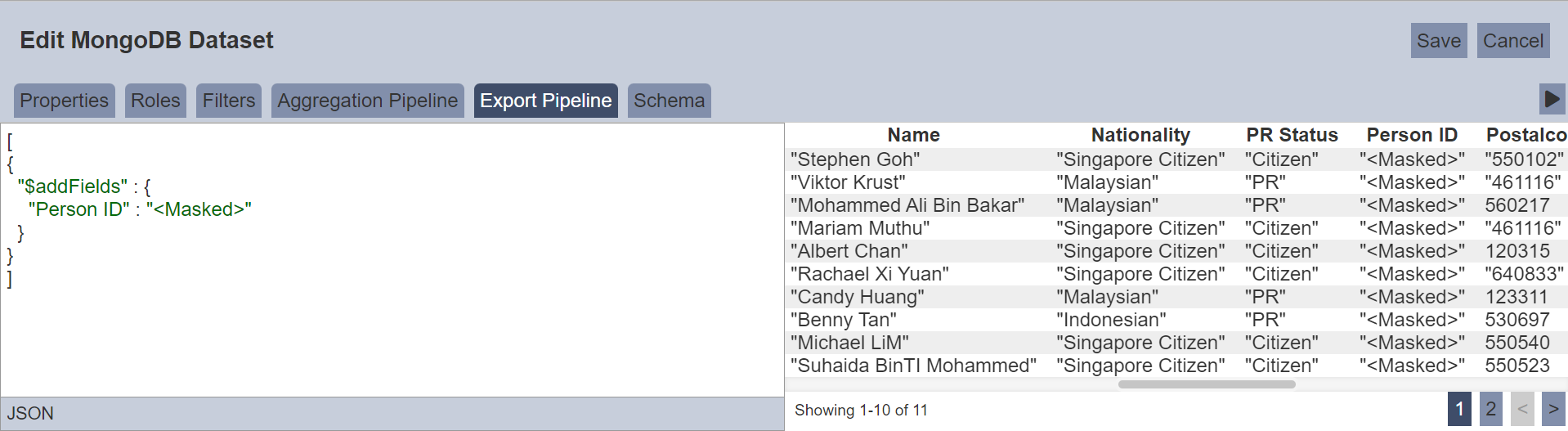Switch to the Properties tab
Viewport: 1568px width, 431px height.
click(64, 101)
